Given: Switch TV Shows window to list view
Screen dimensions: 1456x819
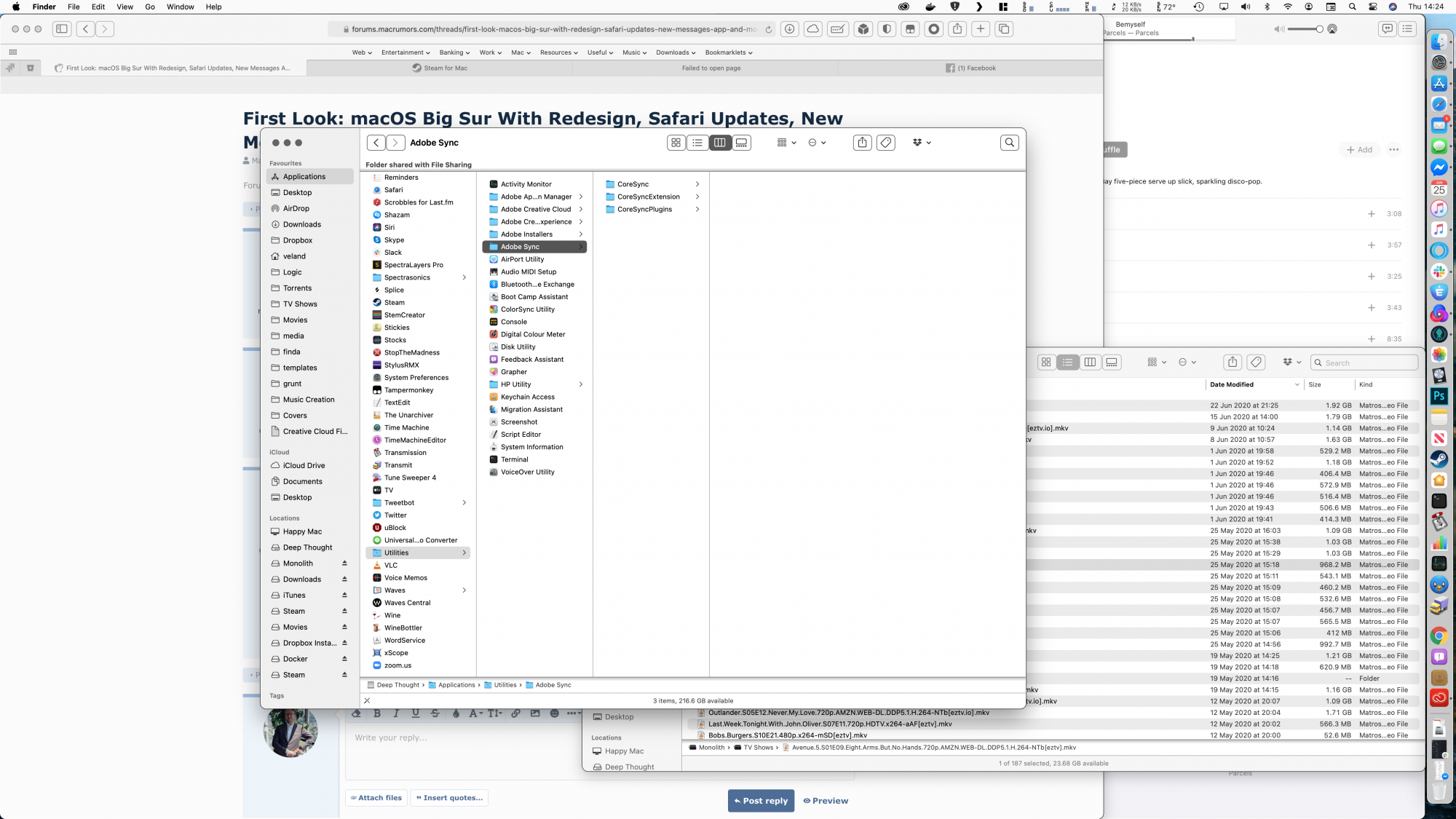Looking at the screenshot, I should pyautogui.click(x=1068, y=362).
